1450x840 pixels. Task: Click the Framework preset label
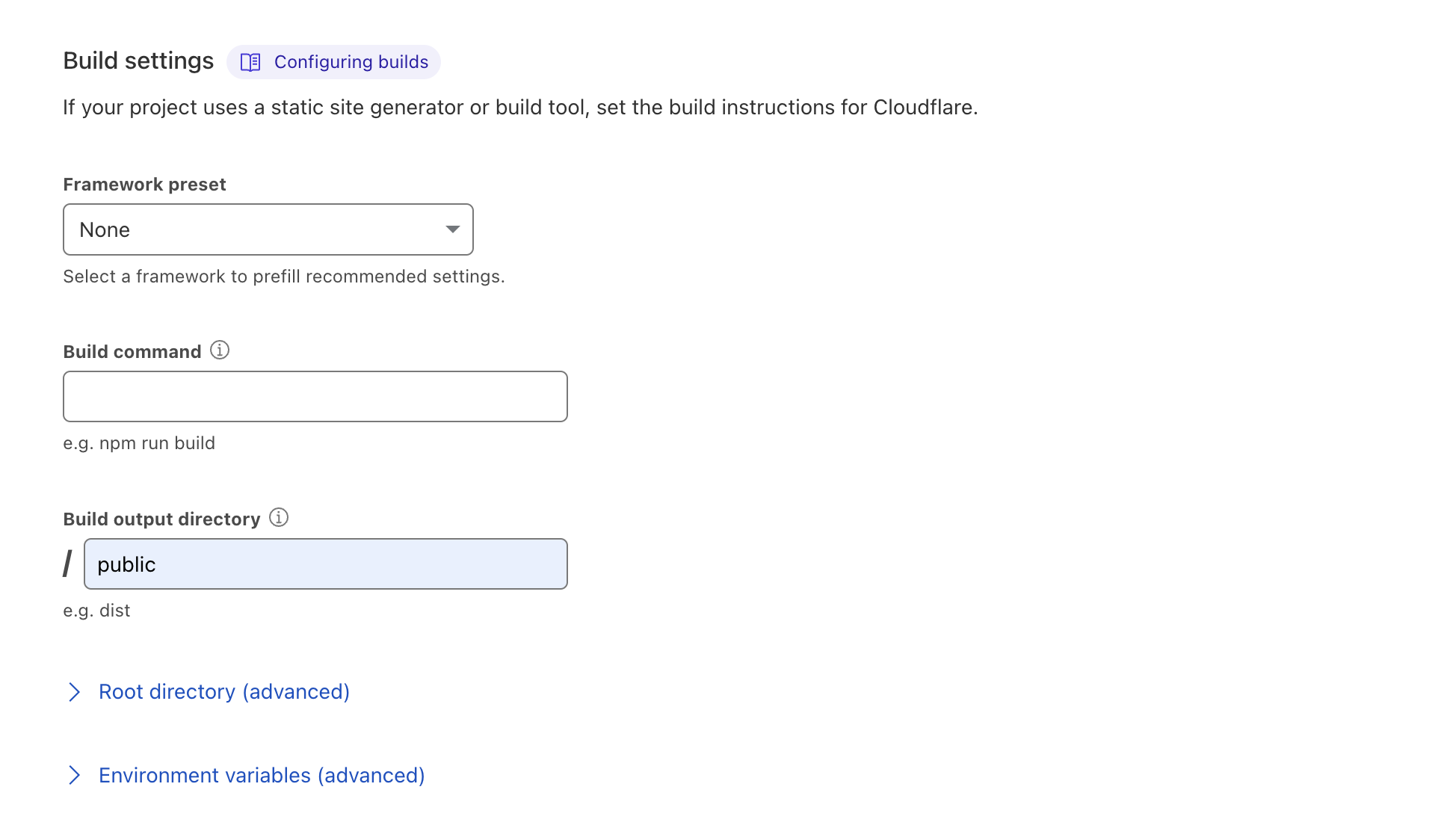(x=144, y=185)
